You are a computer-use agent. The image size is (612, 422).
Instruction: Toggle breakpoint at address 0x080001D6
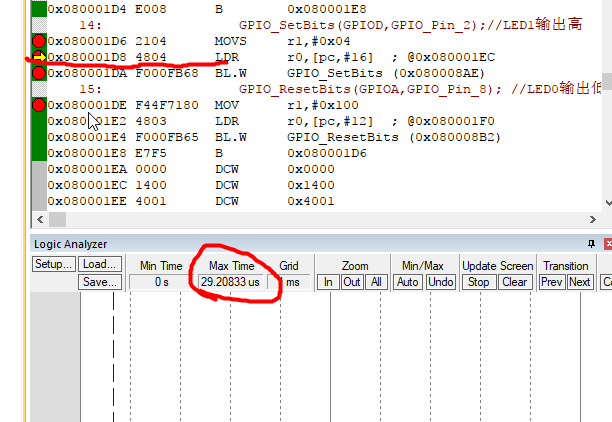[x=39, y=41]
